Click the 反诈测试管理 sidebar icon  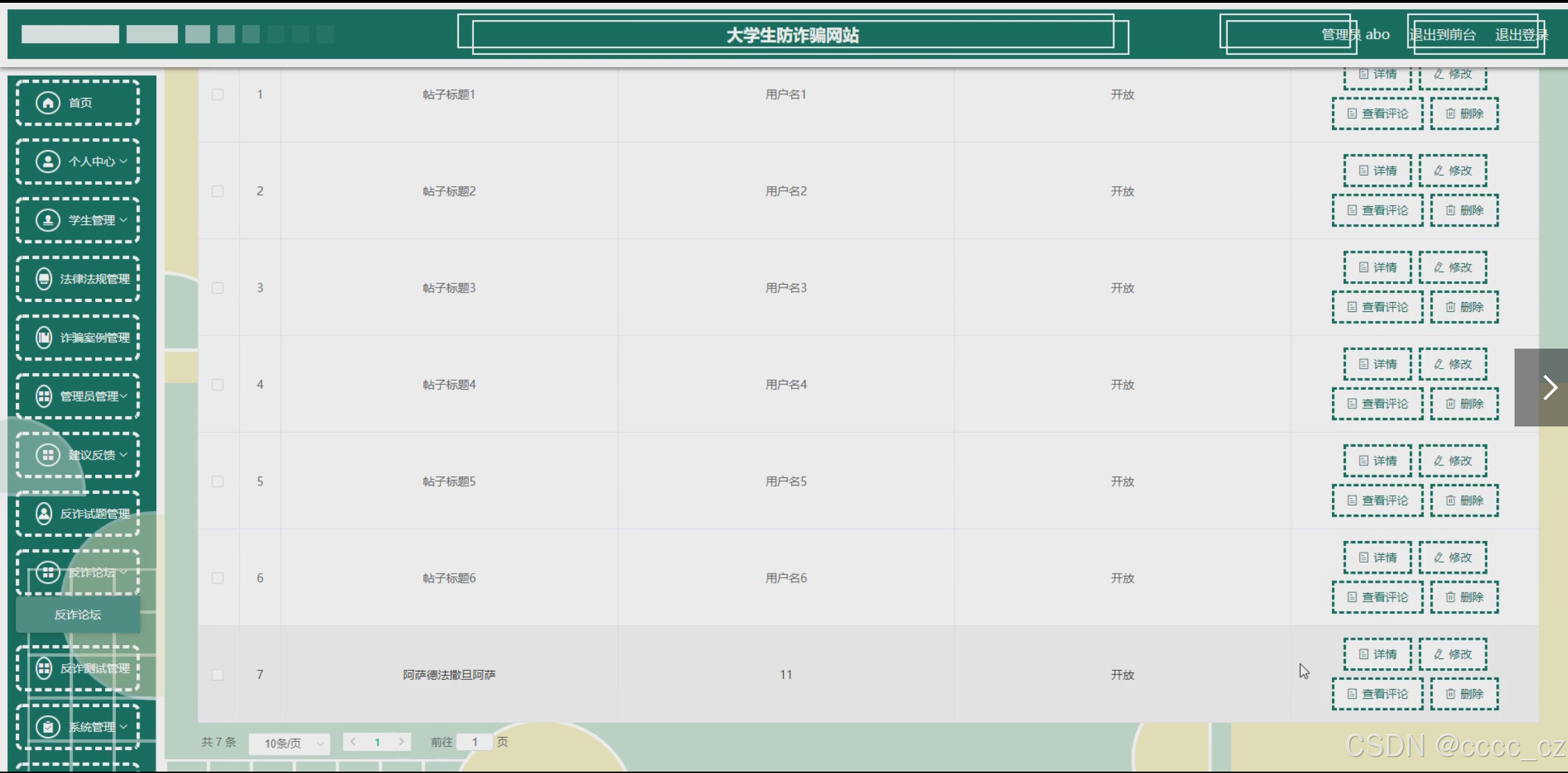tap(44, 668)
